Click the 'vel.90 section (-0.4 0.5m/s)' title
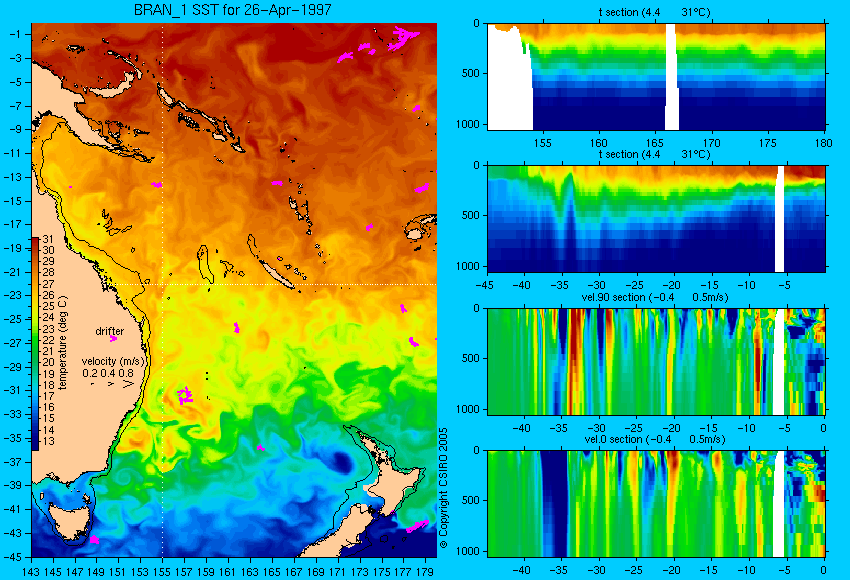This screenshot has width=850, height=580. pos(655,297)
